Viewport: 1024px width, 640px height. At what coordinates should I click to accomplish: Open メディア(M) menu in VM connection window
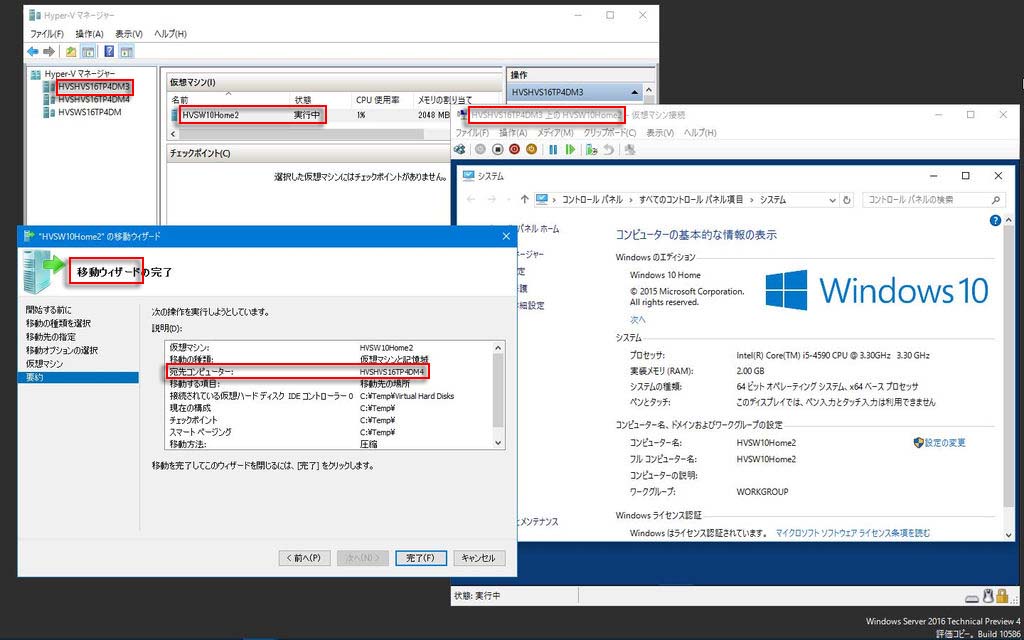tap(555, 133)
